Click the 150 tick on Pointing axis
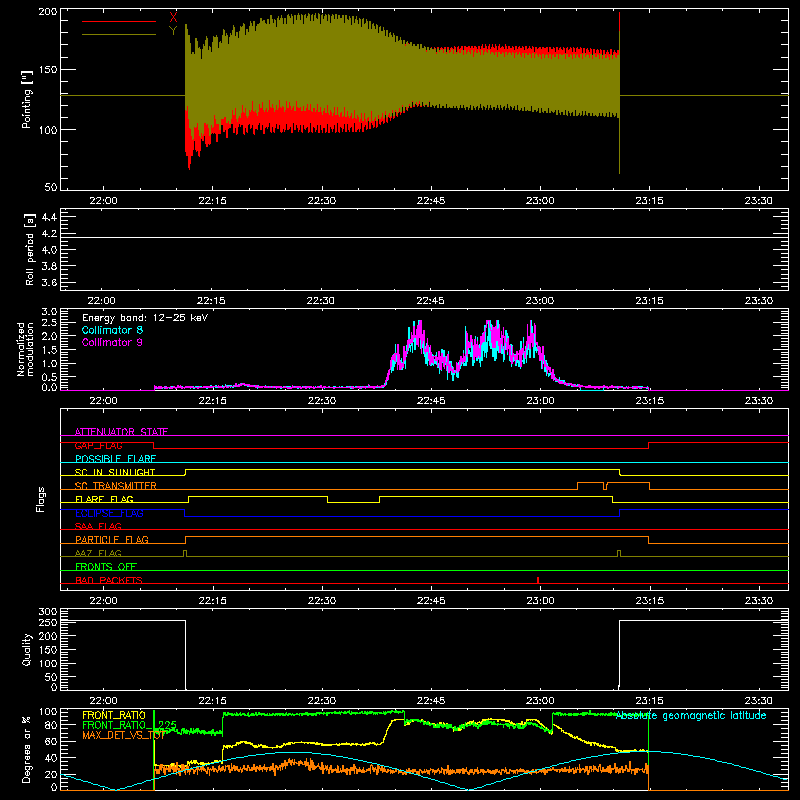The image size is (800, 800). (x=47, y=70)
